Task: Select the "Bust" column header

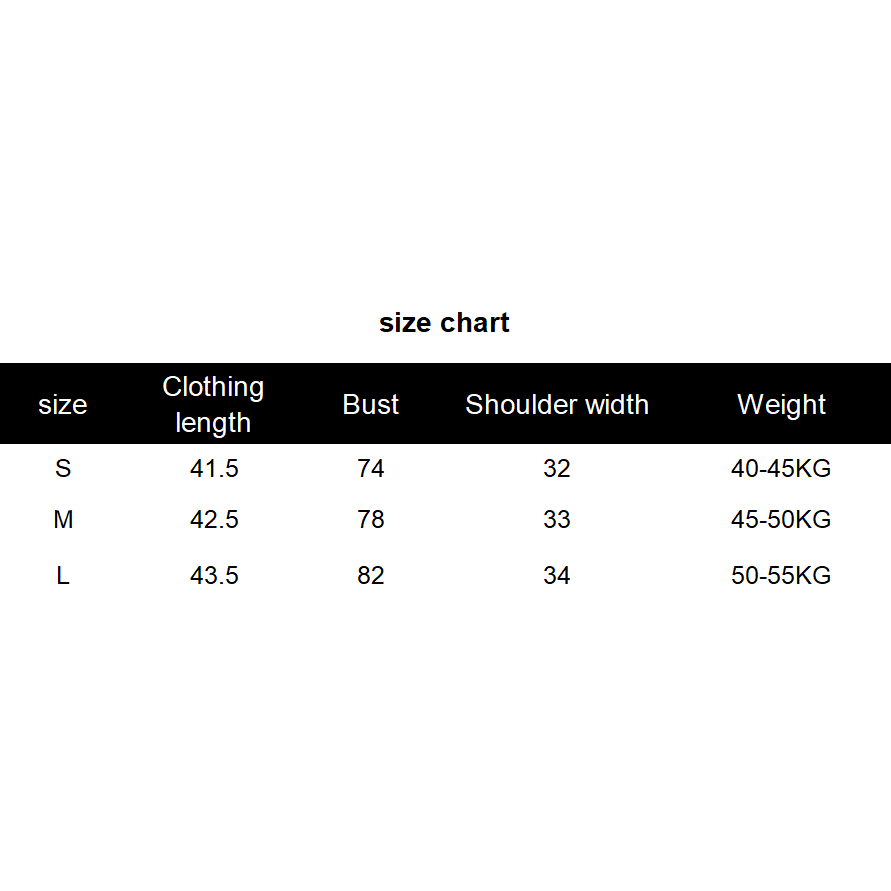Action: click(x=370, y=405)
